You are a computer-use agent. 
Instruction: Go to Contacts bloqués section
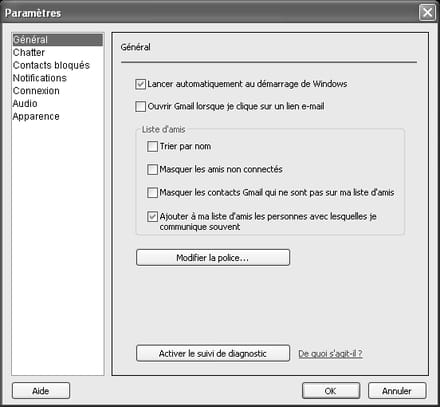[51, 65]
